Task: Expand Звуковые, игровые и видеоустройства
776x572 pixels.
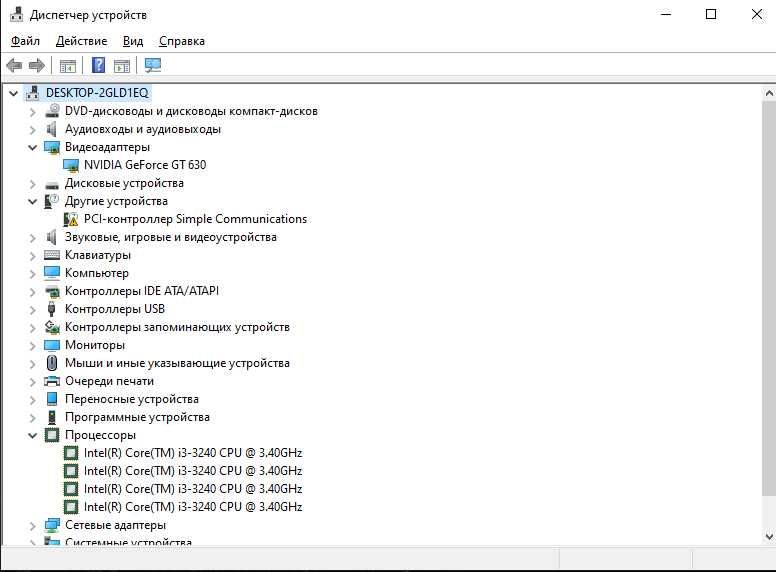Action: tap(33, 238)
